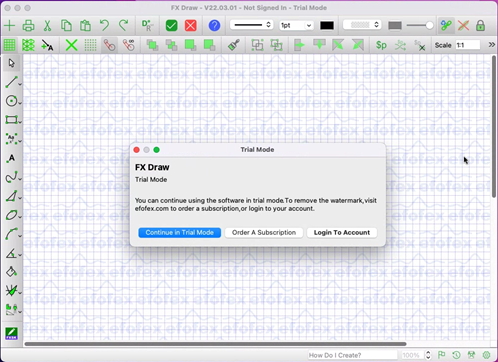Screen dimensions: 498x362
Task: Click the bring to front layers icon
Action: (152, 45)
